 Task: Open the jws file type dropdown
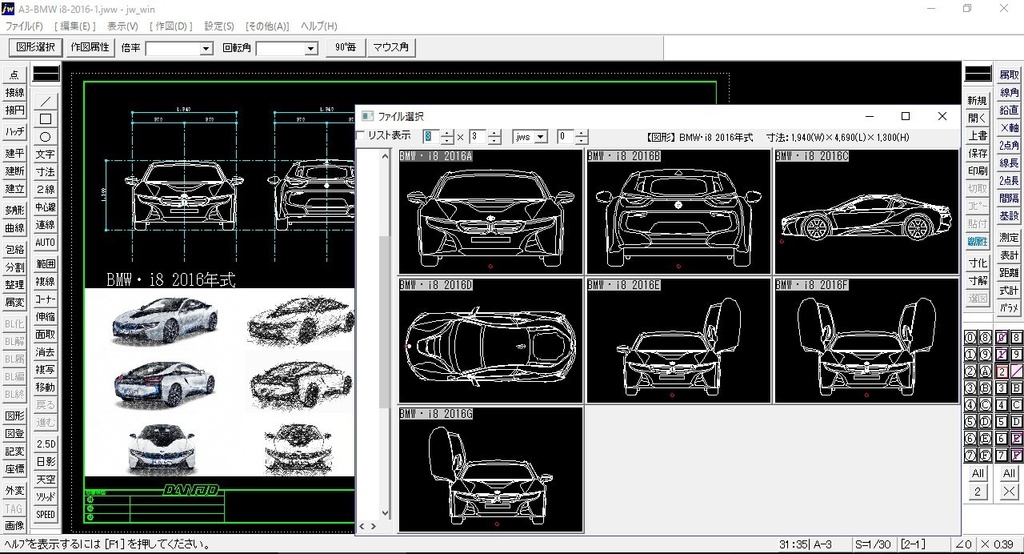click(x=541, y=137)
